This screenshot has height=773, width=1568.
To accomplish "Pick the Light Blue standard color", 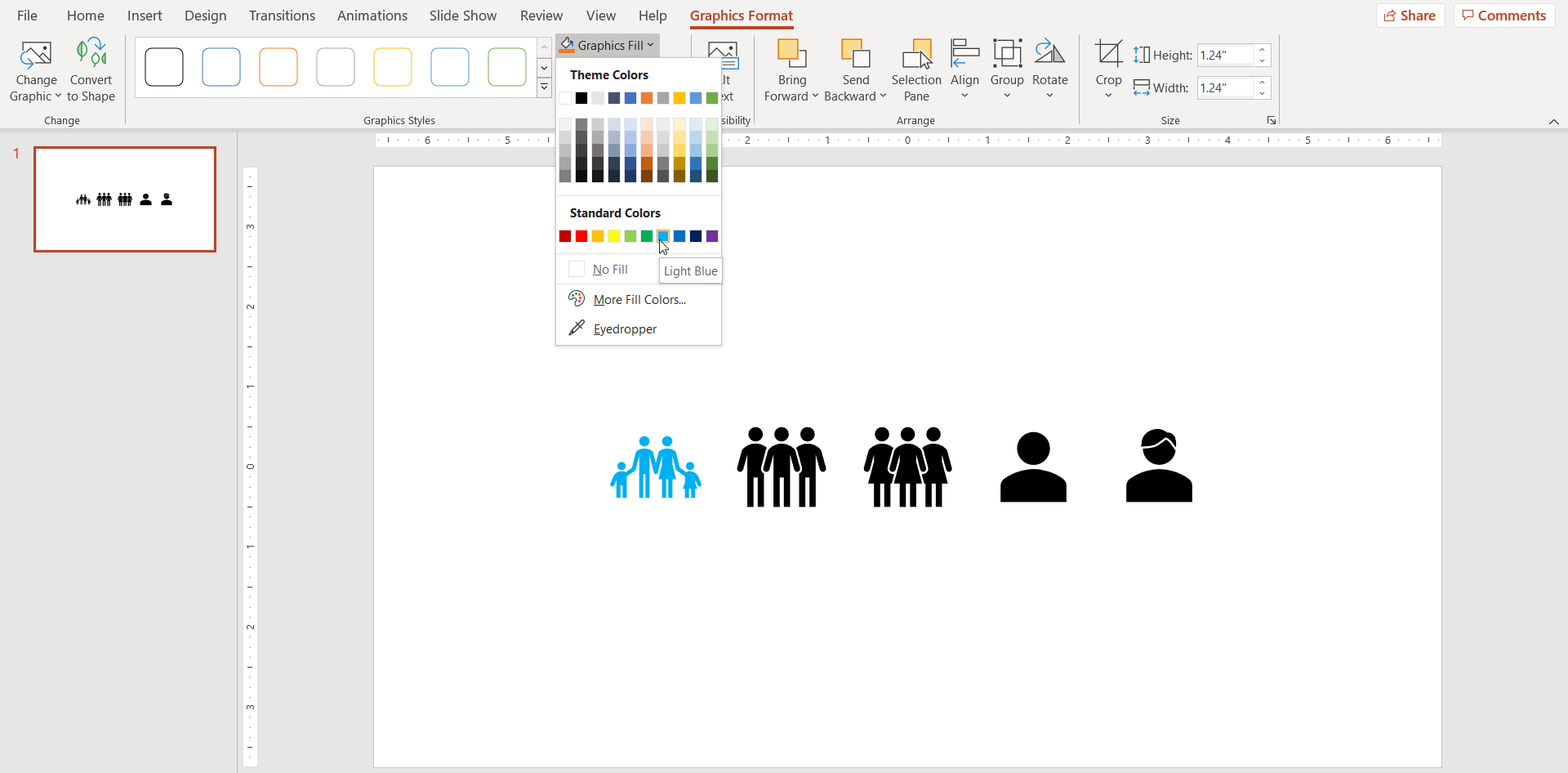I will click(663, 236).
